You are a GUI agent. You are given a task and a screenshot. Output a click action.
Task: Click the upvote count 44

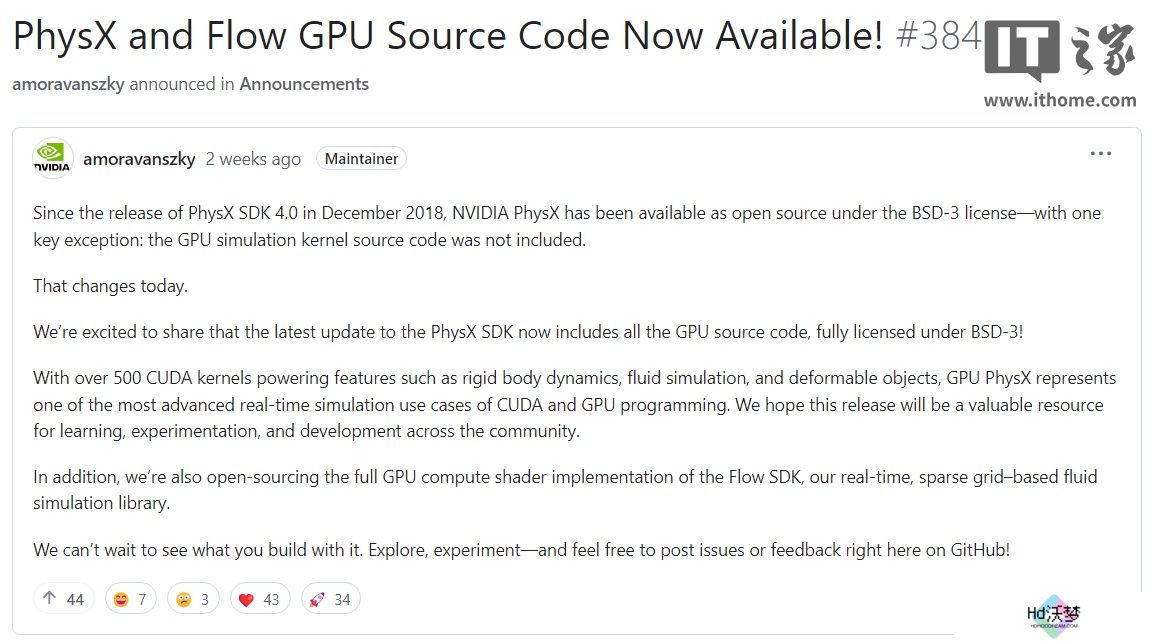[x=75, y=599]
